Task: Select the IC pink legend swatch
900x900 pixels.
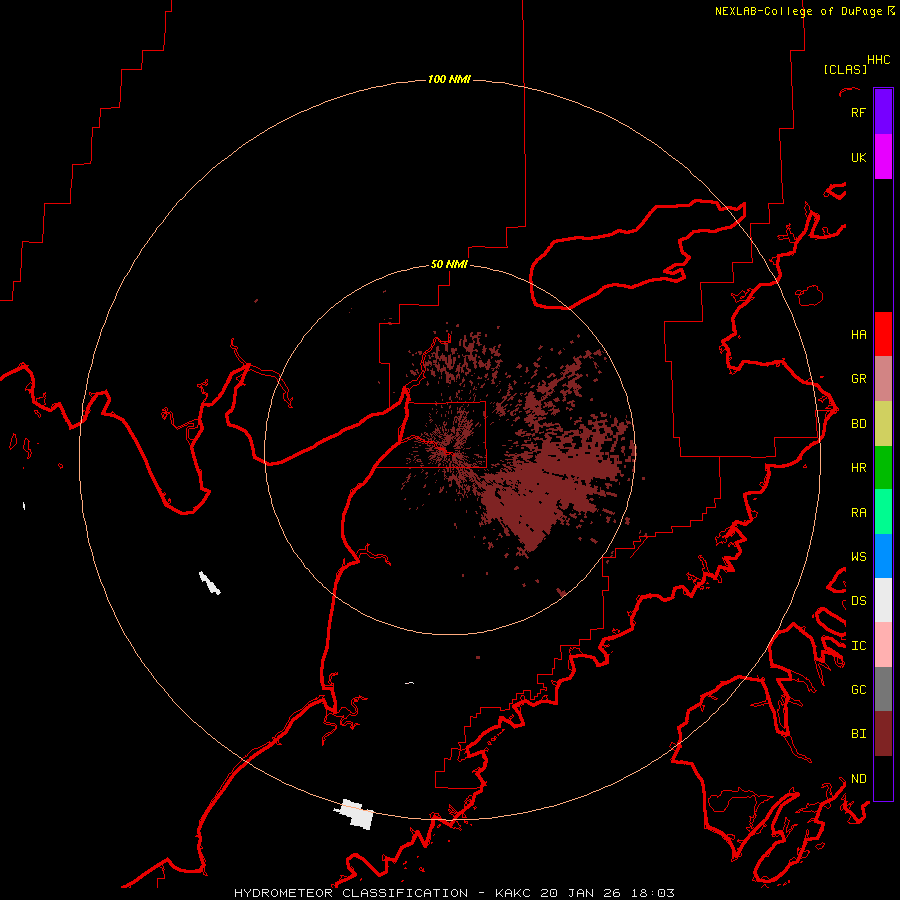Action: (883, 645)
